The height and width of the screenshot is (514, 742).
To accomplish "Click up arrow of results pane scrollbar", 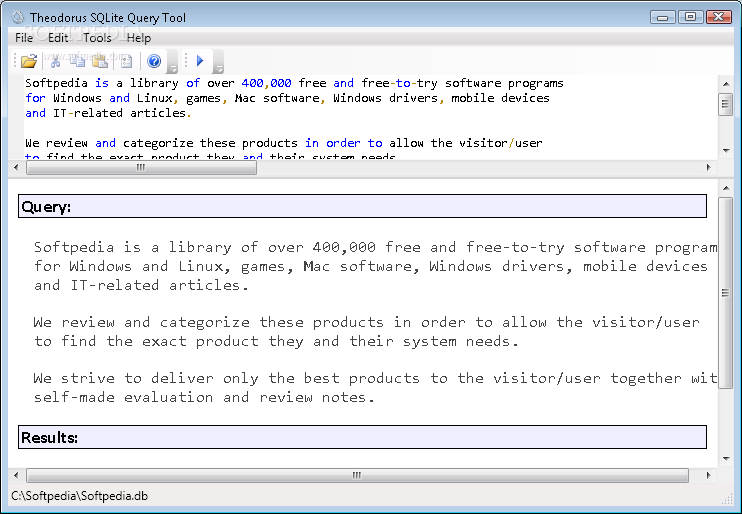I will click(x=726, y=188).
